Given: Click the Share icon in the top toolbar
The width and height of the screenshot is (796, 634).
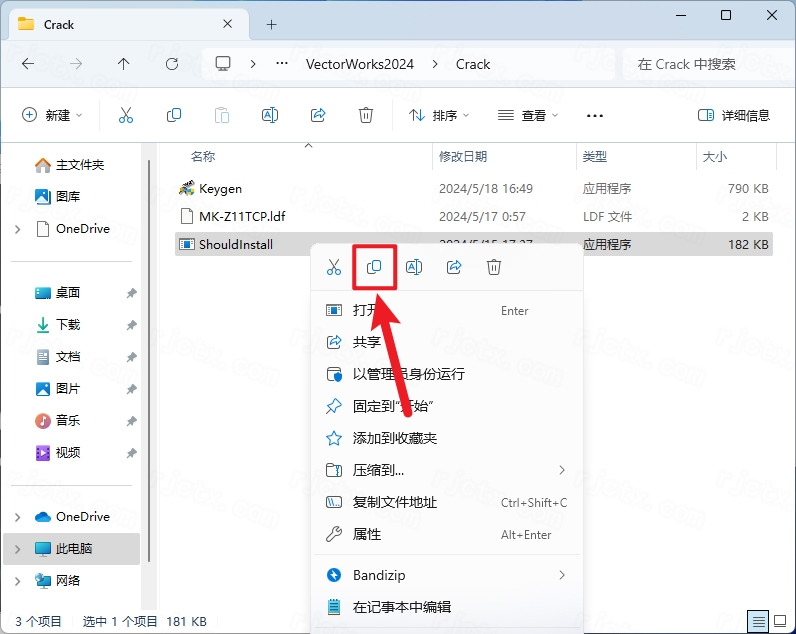Looking at the screenshot, I should (x=318, y=115).
